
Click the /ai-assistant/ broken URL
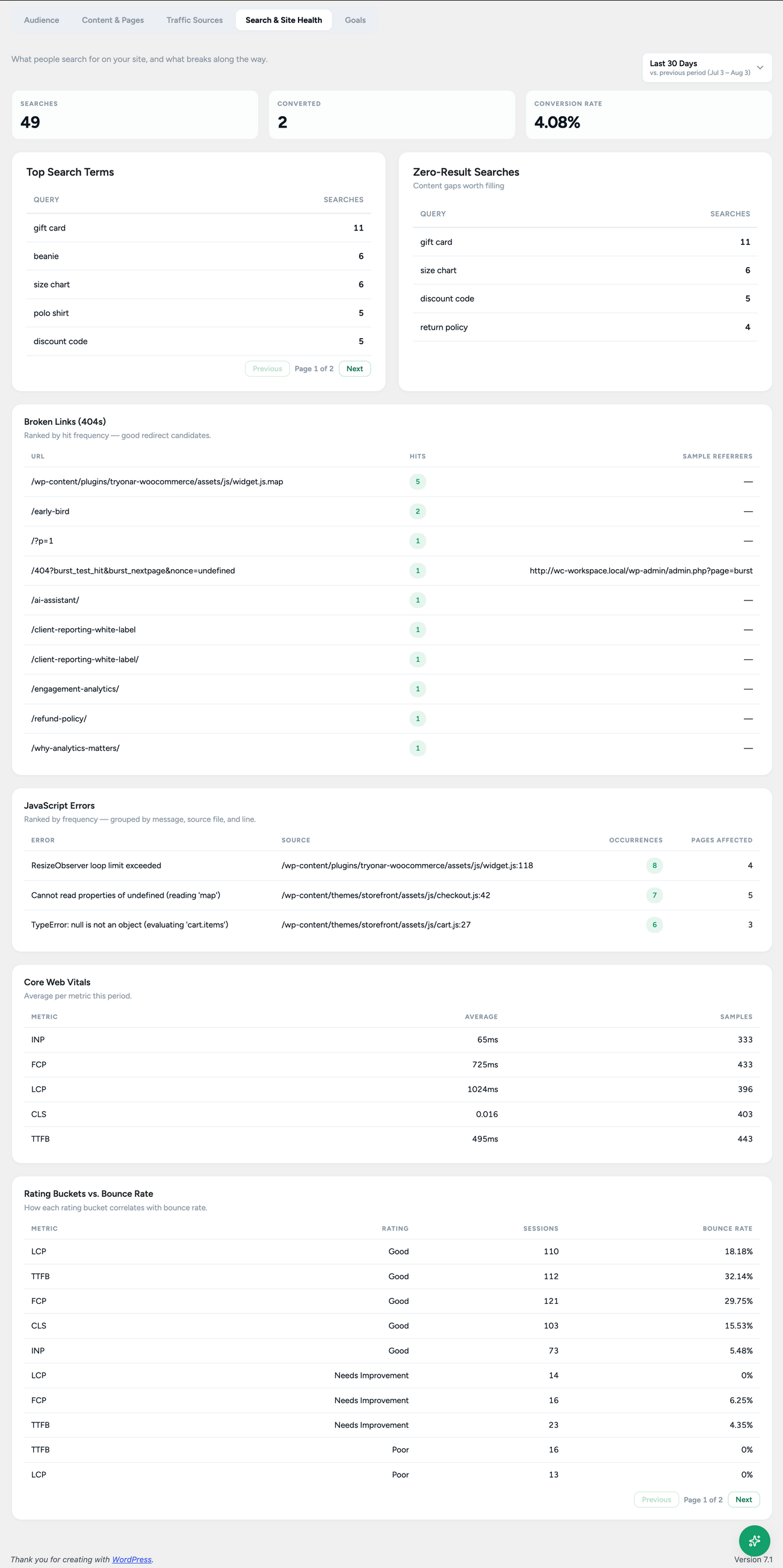pyautogui.click(x=55, y=600)
